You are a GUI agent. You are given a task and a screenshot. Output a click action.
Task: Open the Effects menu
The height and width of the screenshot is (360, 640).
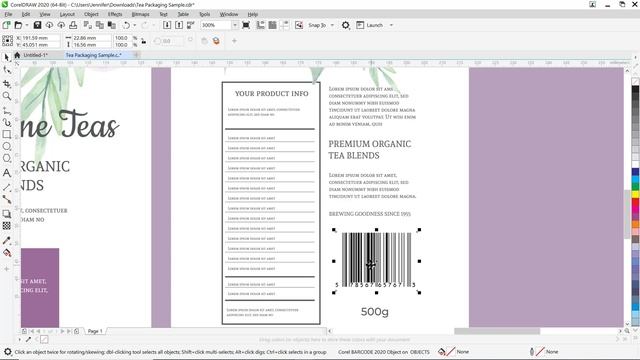click(x=115, y=14)
